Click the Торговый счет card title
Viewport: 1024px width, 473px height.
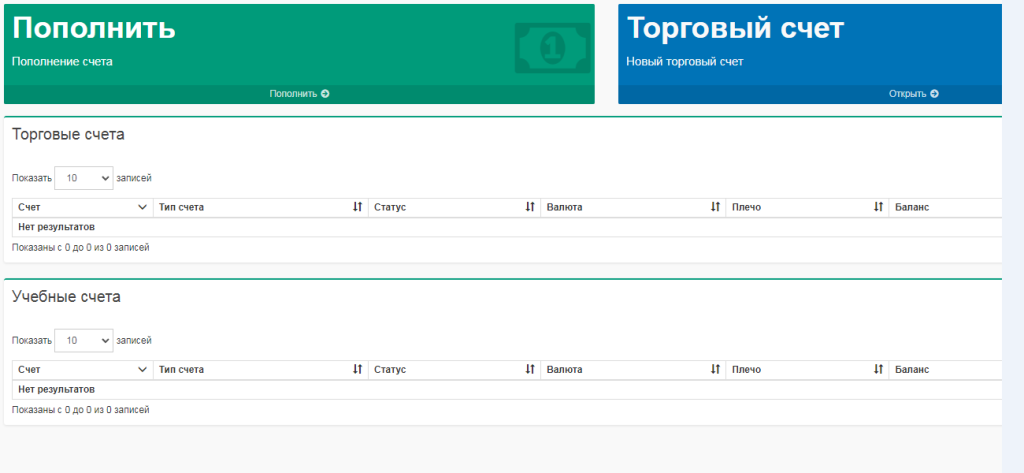[735, 28]
